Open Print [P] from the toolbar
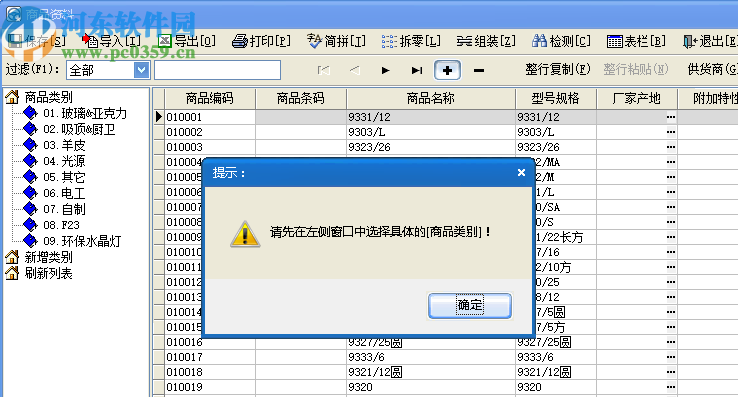The image size is (738, 397). point(261,41)
